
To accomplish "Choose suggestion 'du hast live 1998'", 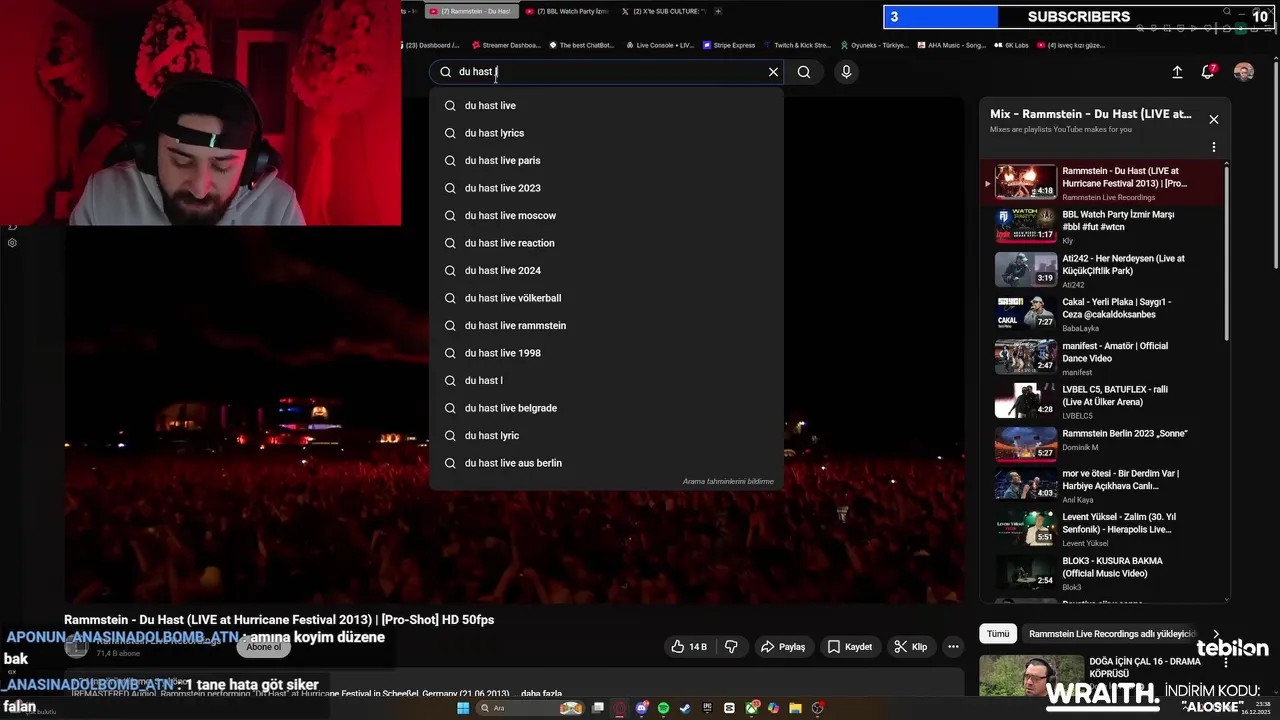I will pos(606,353).
